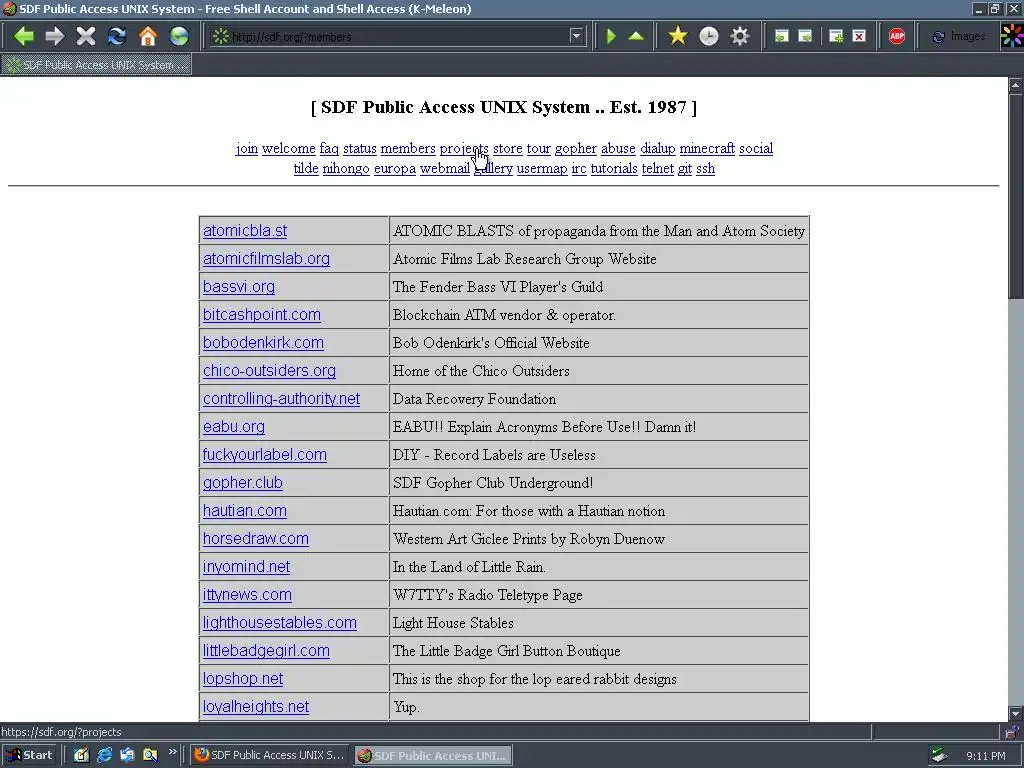The height and width of the screenshot is (768, 1024).
Task: Open the join link
Action: tap(247, 148)
